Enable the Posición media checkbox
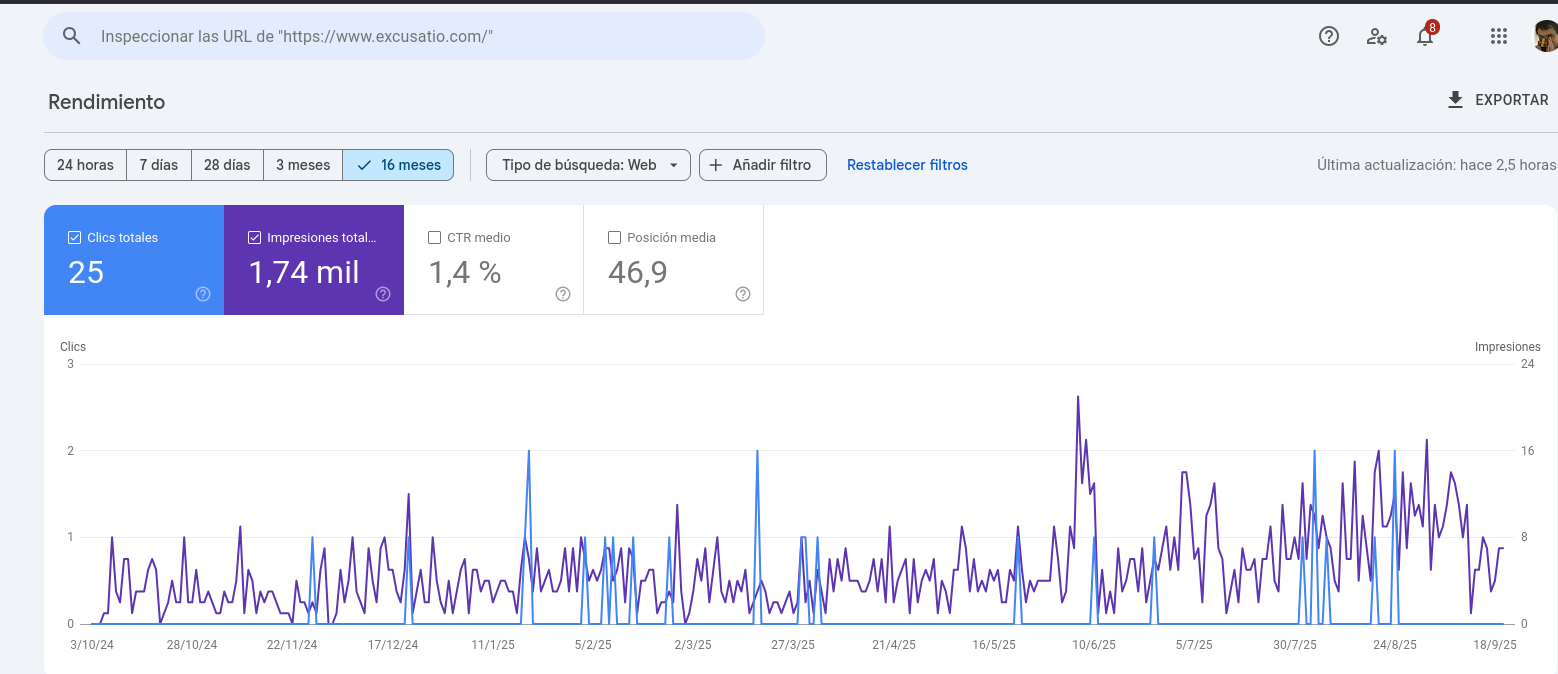1558x674 pixels. coord(614,238)
